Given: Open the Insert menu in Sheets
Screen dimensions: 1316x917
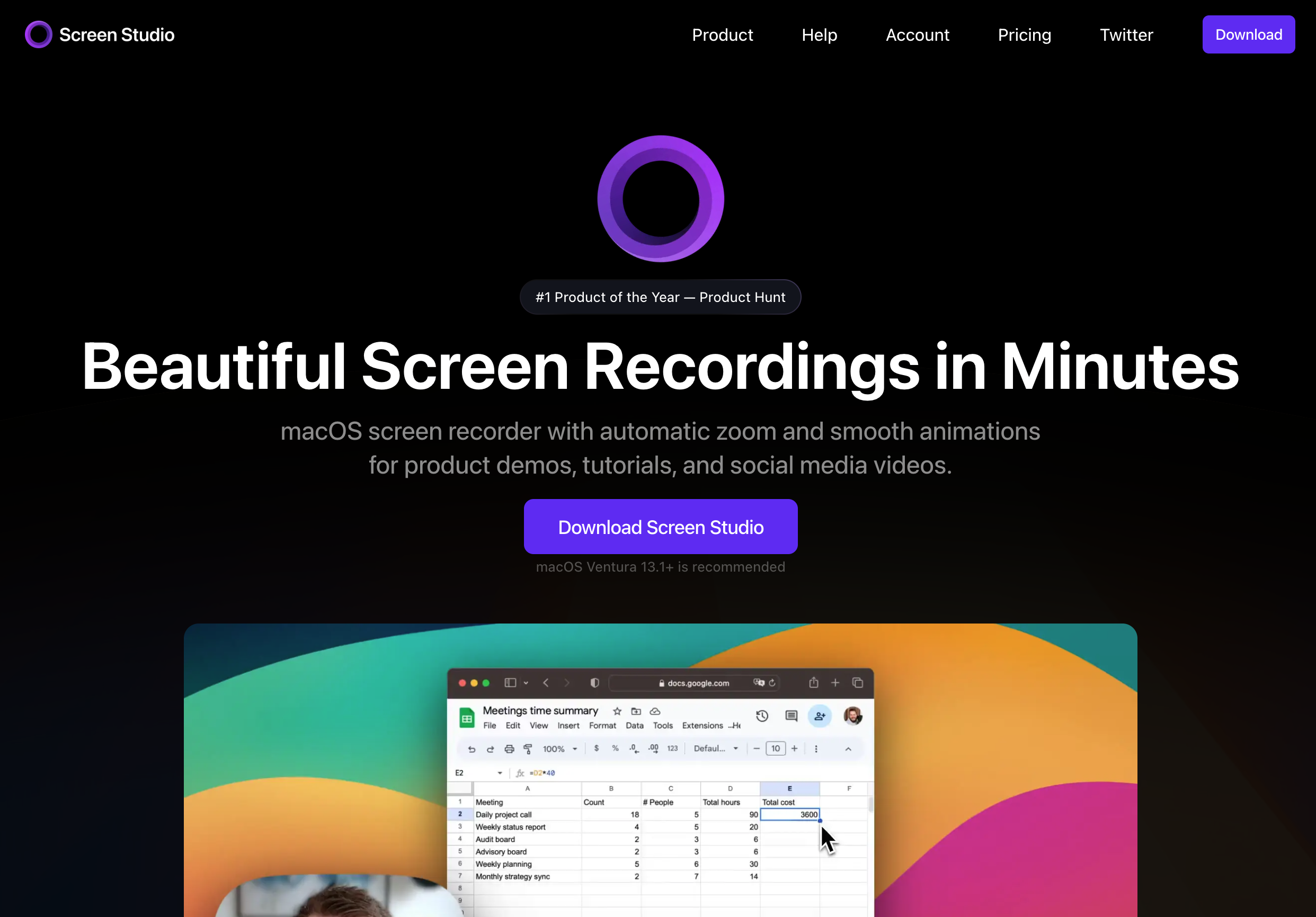Looking at the screenshot, I should [x=568, y=726].
